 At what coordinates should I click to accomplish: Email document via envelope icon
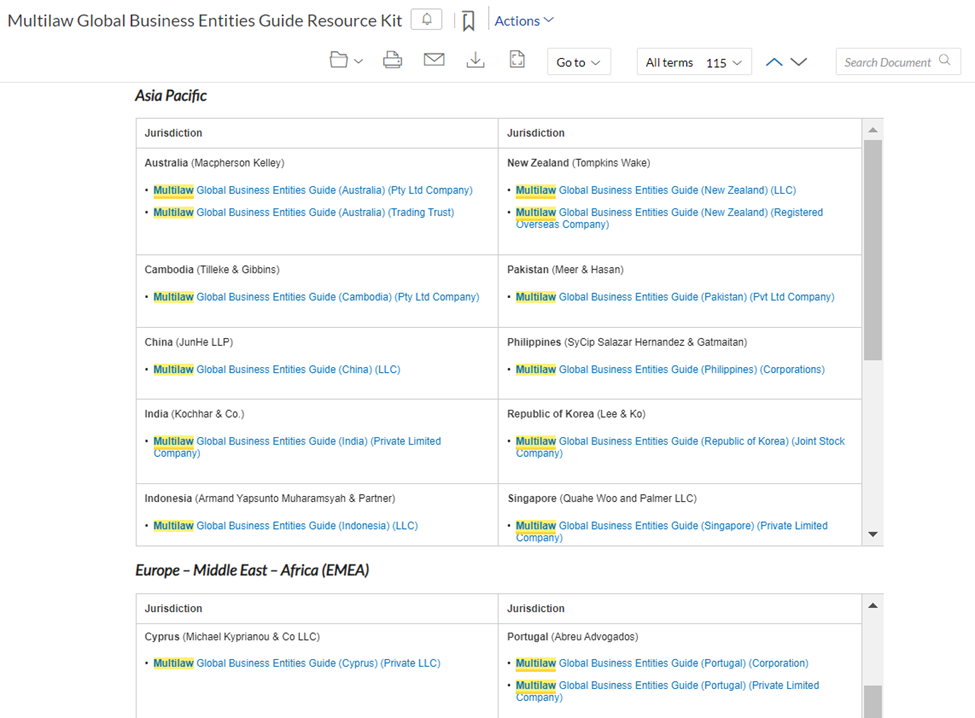point(434,60)
